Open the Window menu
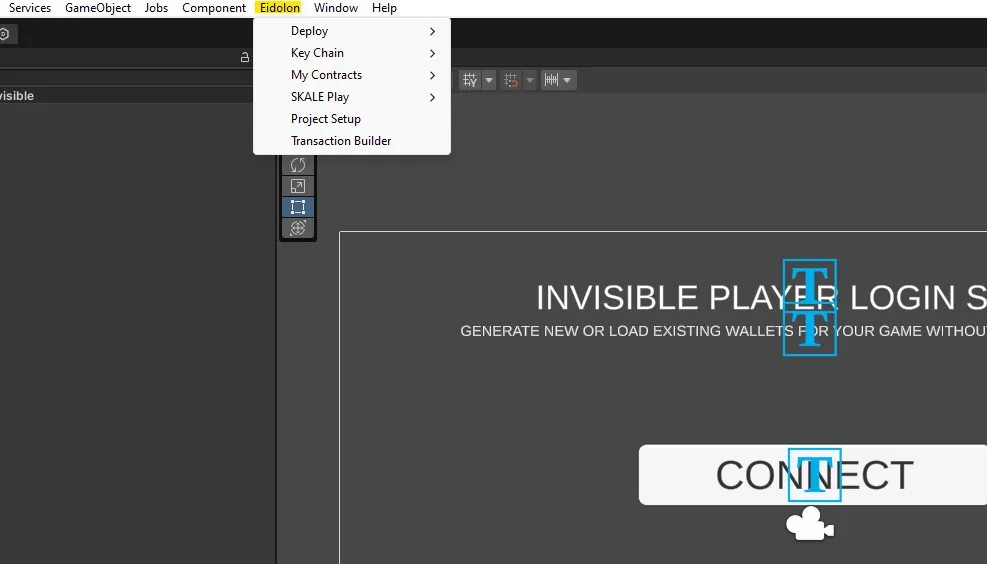Viewport: 987px width, 564px height. tap(336, 8)
